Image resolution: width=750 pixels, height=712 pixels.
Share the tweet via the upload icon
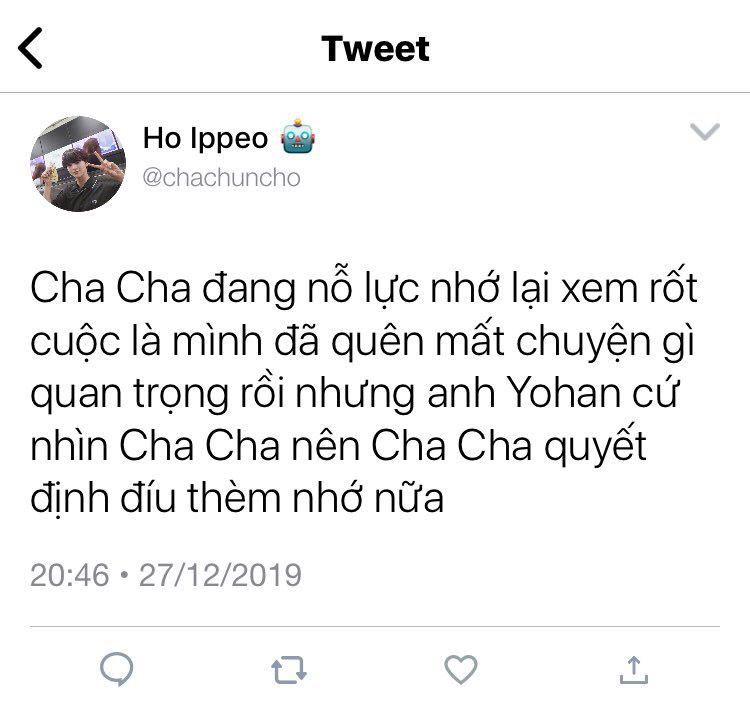[633, 669]
